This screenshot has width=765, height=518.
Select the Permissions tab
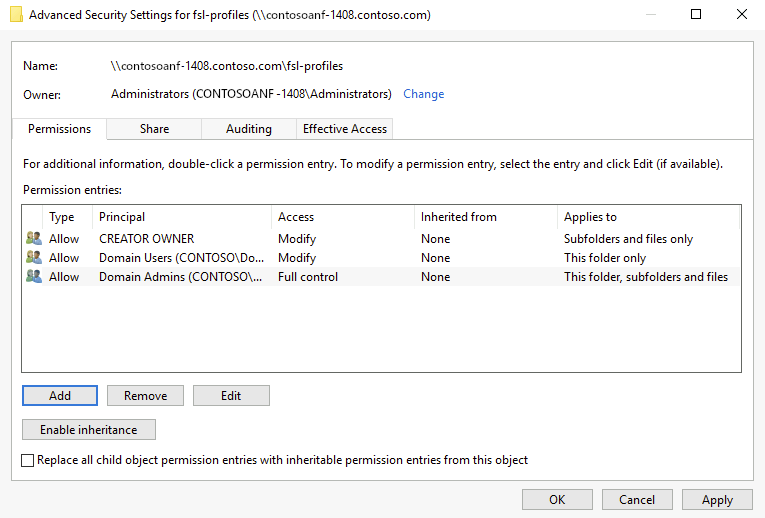[x=60, y=129]
